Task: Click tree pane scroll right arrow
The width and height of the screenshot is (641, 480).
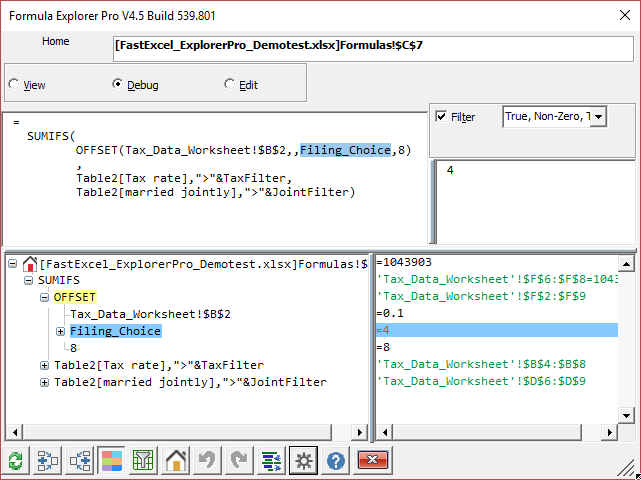Action: click(360, 432)
